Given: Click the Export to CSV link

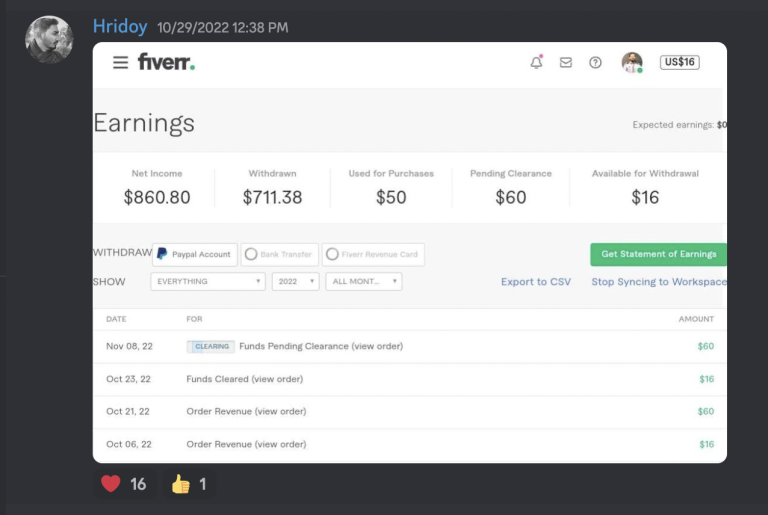Looking at the screenshot, I should [x=536, y=282].
